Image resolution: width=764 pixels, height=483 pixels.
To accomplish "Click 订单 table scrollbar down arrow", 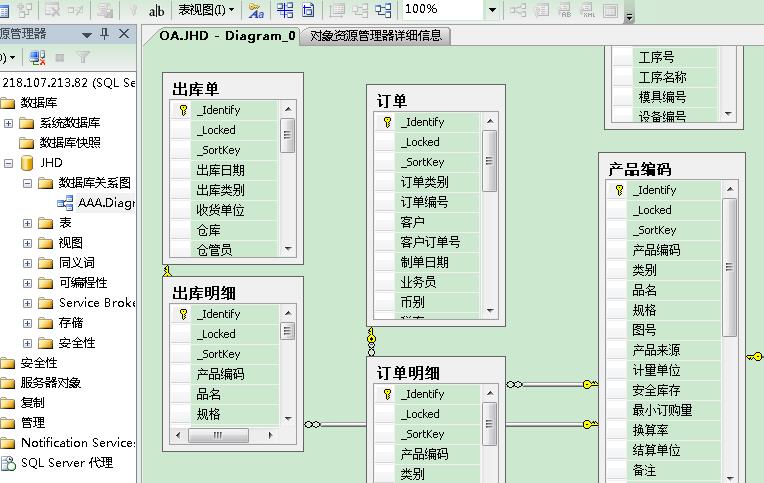I will pyautogui.click(x=490, y=310).
